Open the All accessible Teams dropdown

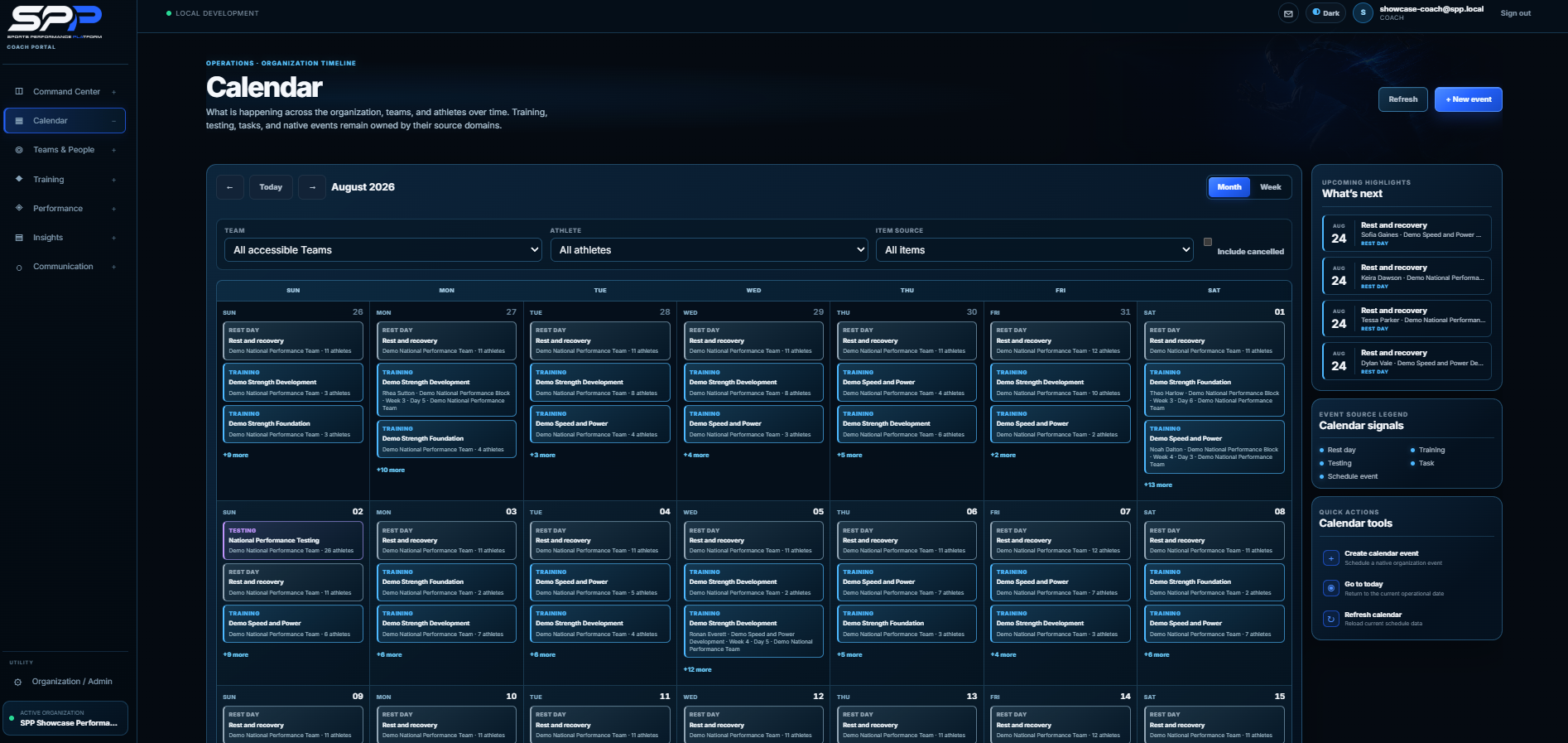click(383, 250)
